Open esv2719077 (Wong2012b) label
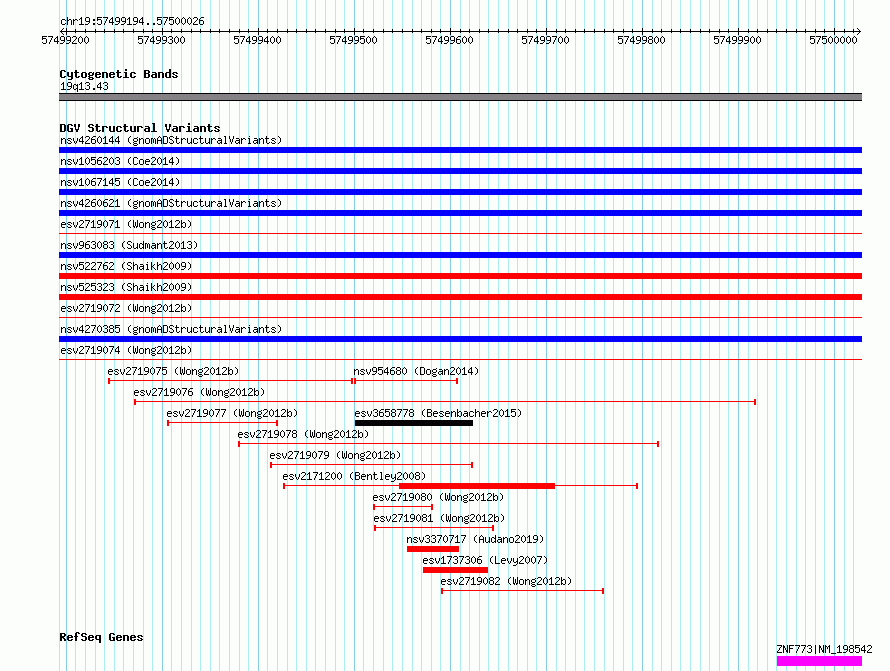The image size is (890, 671). click(x=232, y=413)
